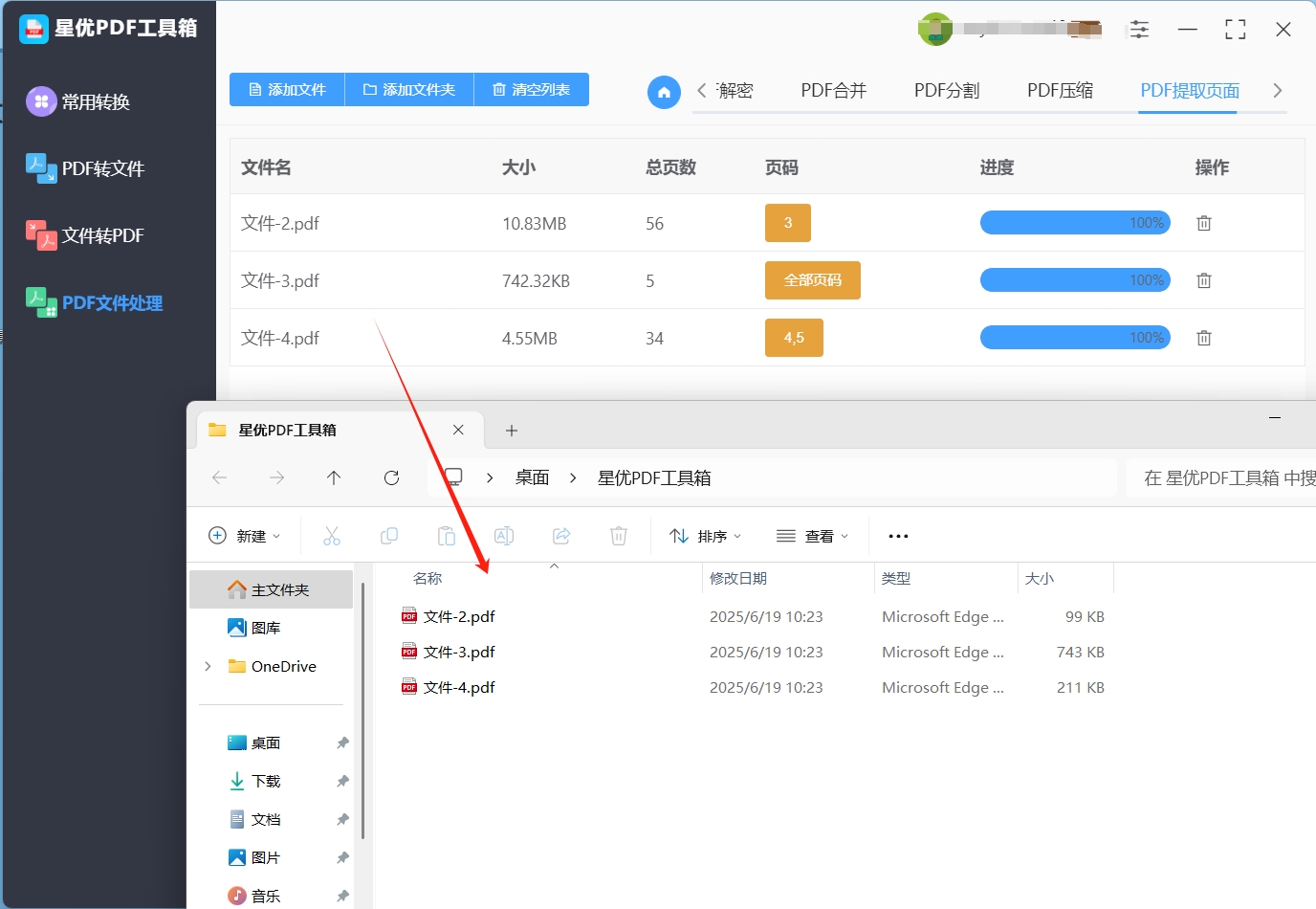The height and width of the screenshot is (909, 1316).
Task: Click 桌面 in the address breadcrumb
Action: [532, 477]
